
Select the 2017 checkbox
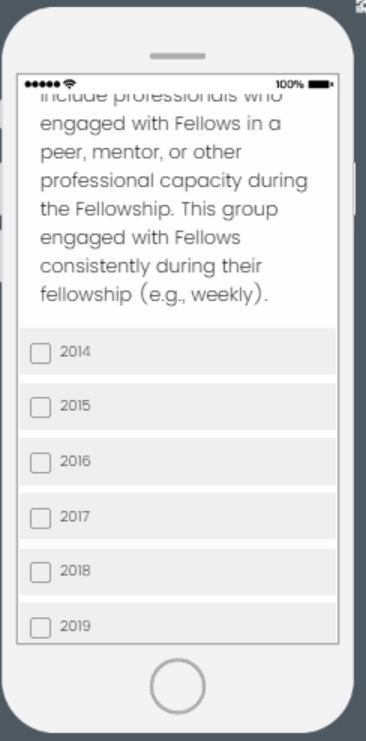click(41, 518)
